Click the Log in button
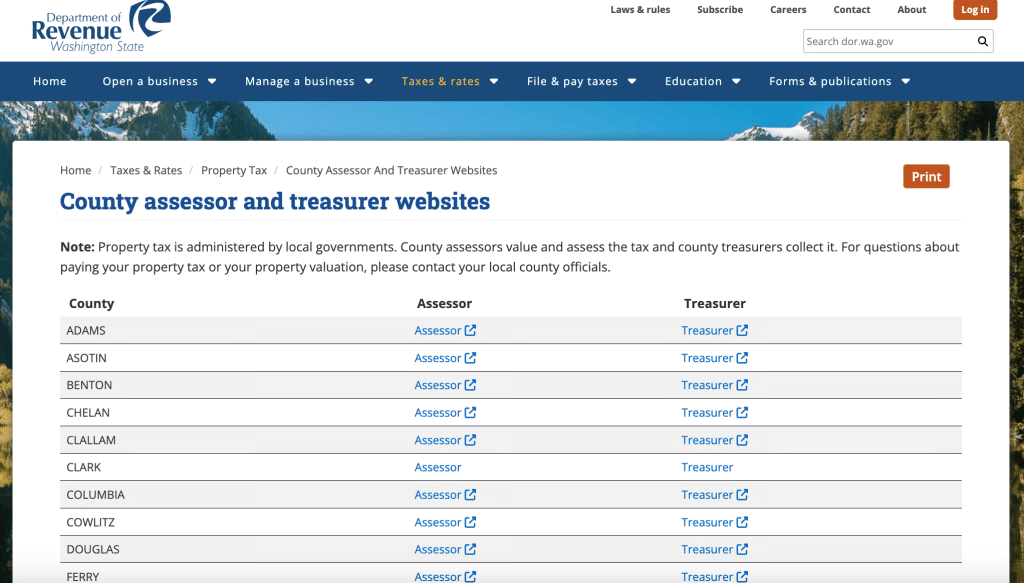The height and width of the screenshot is (583, 1024). [975, 10]
